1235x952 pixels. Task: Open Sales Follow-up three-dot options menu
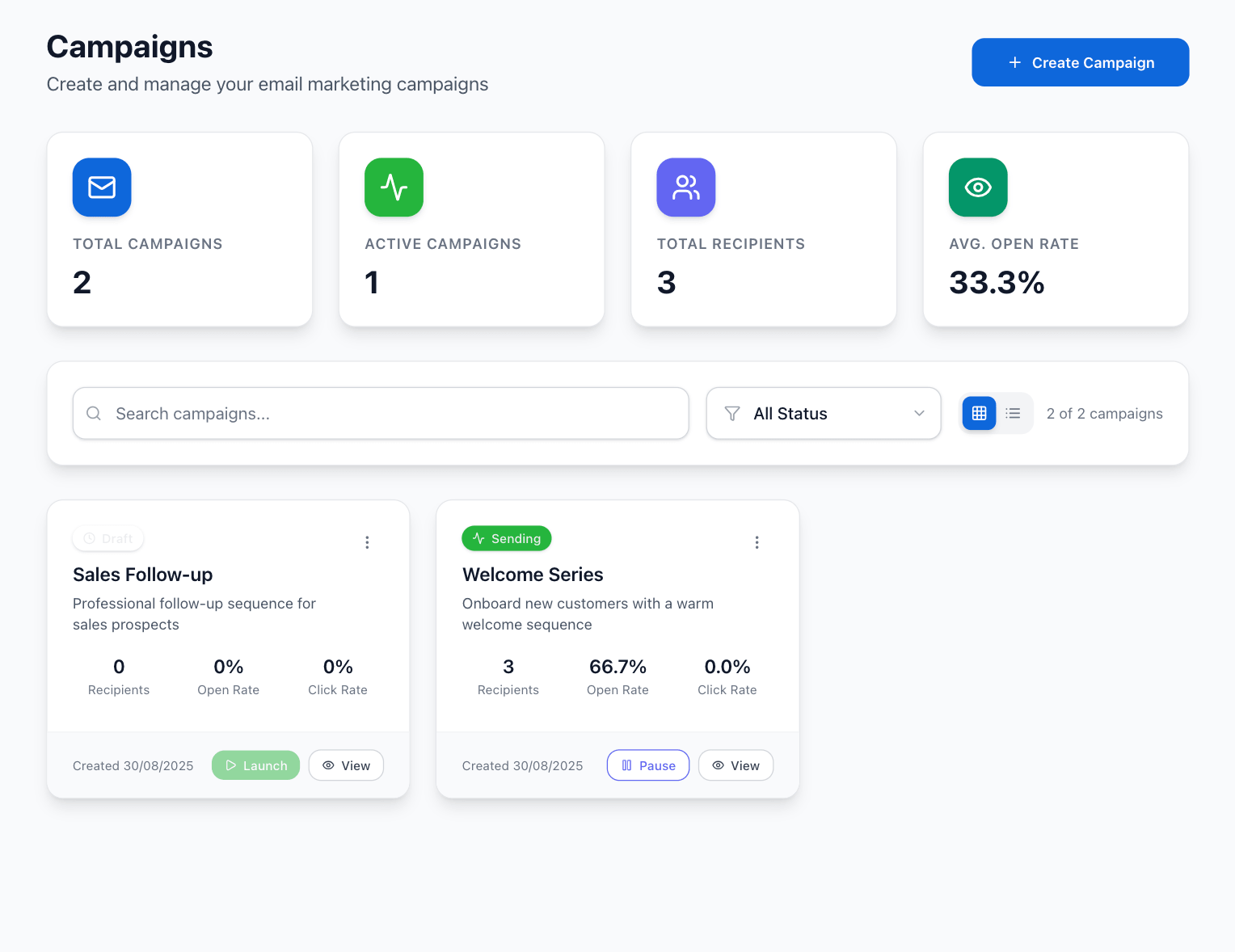click(x=367, y=542)
